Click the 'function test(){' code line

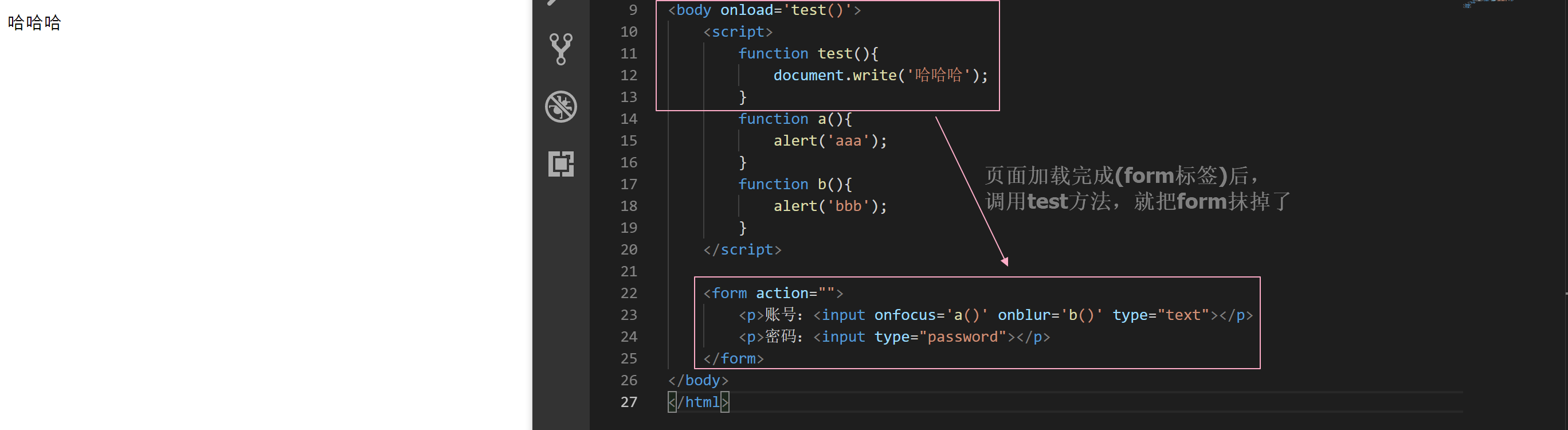(807, 53)
